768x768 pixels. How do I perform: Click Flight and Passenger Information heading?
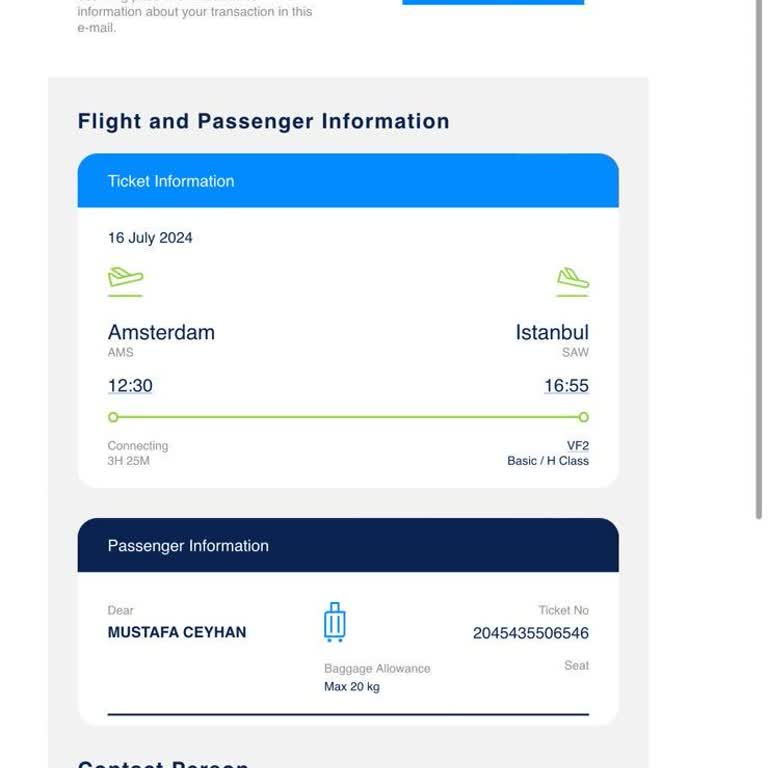pyautogui.click(x=264, y=121)
